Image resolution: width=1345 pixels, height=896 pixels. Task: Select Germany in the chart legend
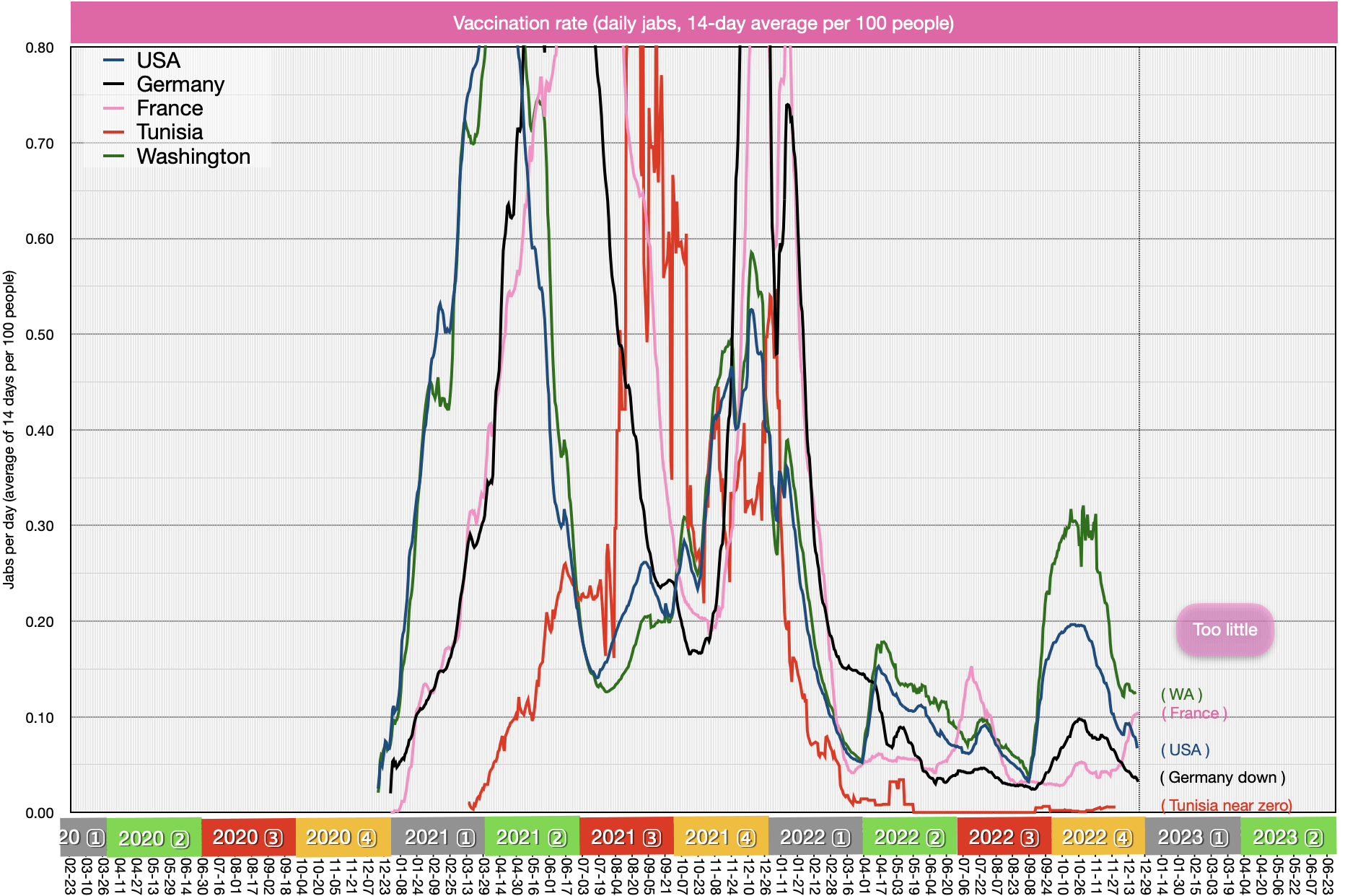click(180, 84)
